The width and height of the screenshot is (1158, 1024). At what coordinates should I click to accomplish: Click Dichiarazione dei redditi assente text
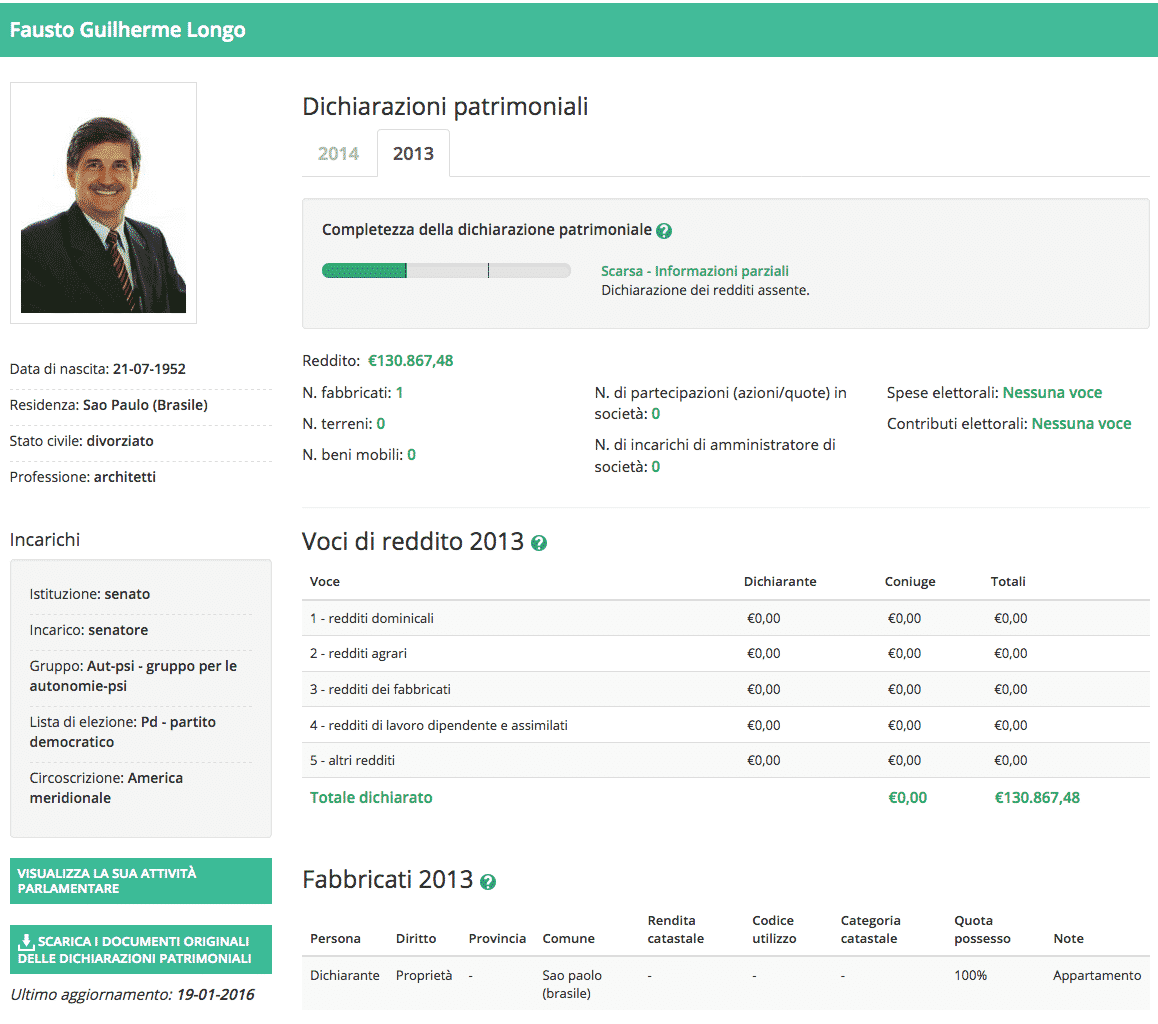click(x=705, y=291)
